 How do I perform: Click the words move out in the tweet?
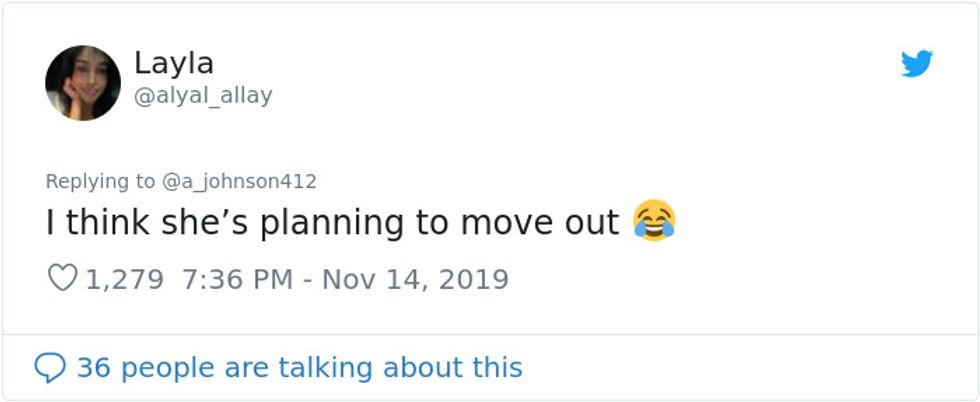click(540, 224)
